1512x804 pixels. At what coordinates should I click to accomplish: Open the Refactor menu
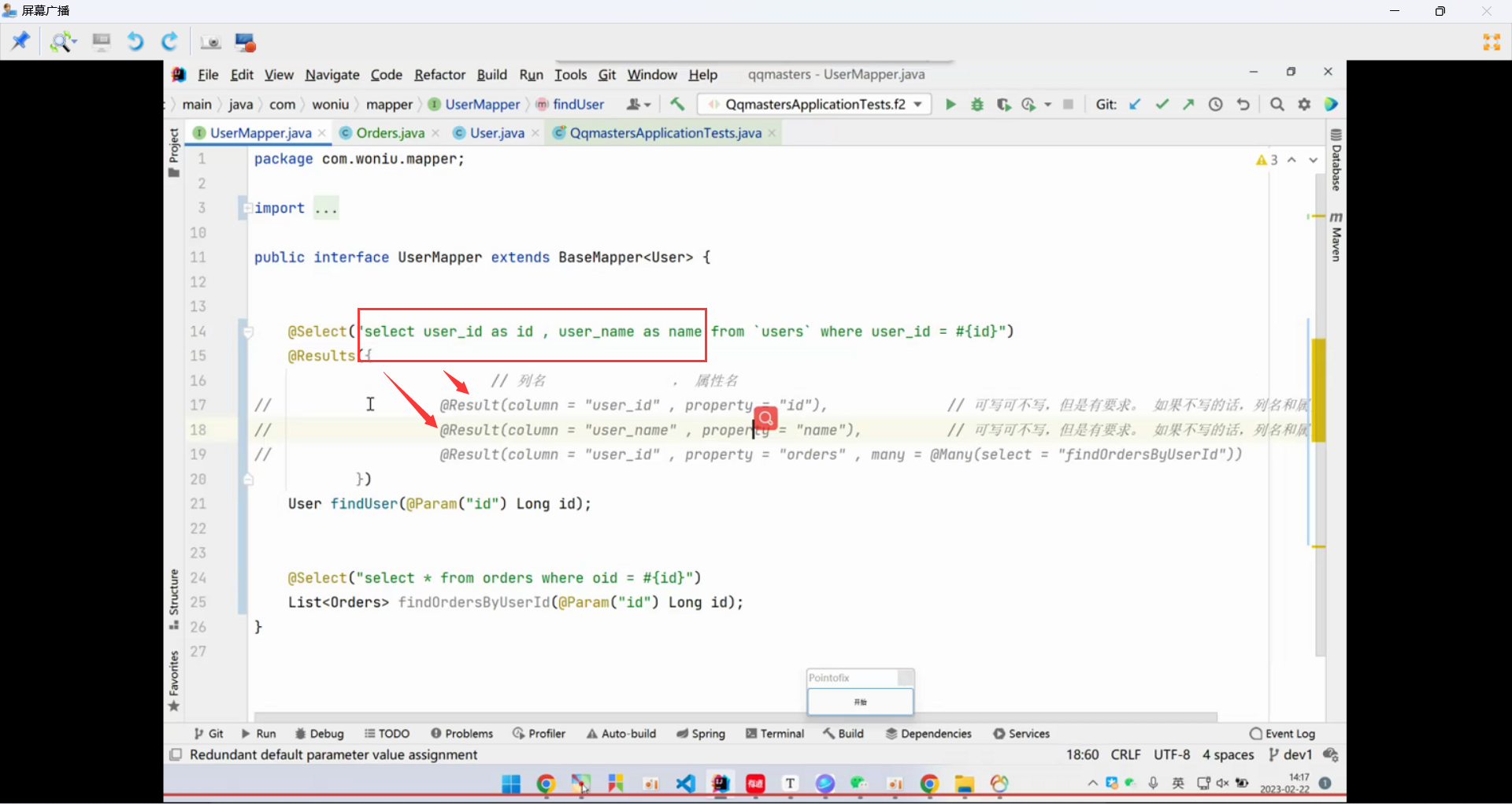[439, 75]
